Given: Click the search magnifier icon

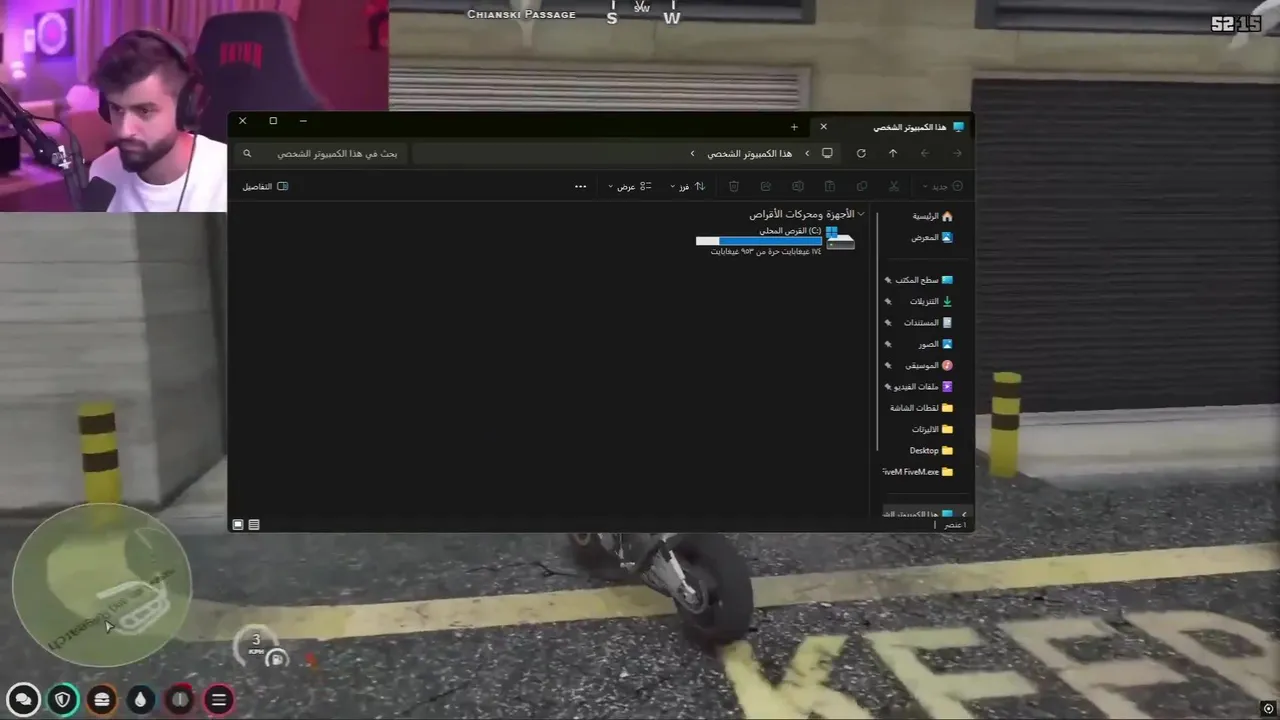Looking at the screenshot, I should (x=247, y=153).
